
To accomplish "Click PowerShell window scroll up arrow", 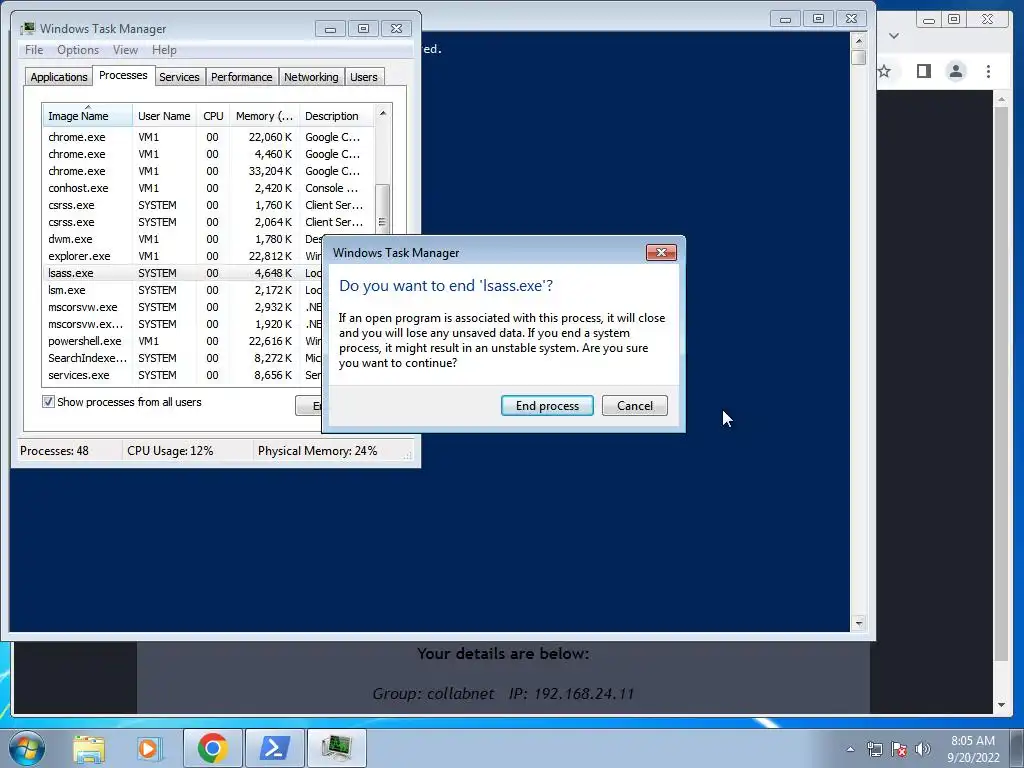I will click(x=859, y=40).
